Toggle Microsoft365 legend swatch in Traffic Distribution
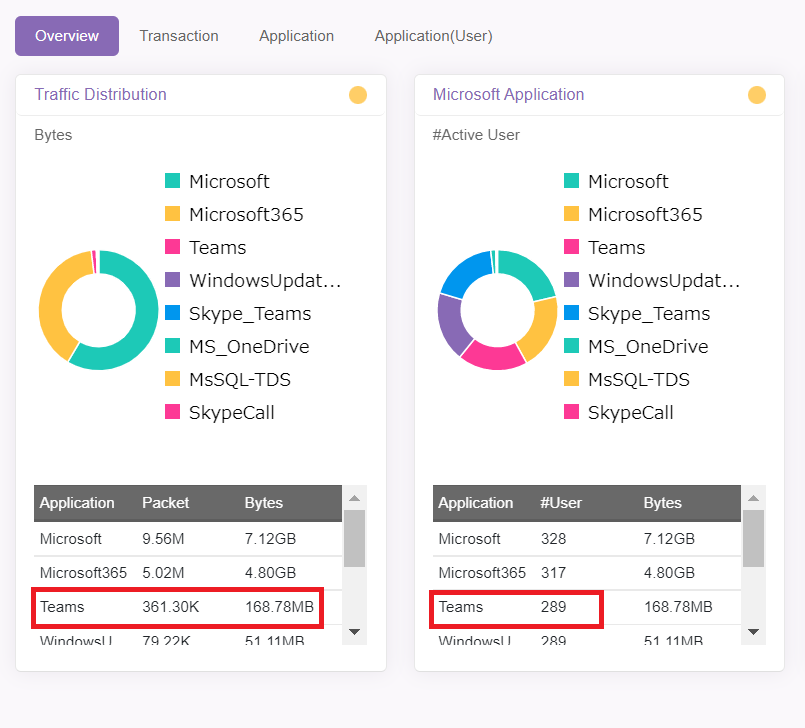This screenshot has height=728, width=805. pos(172,214)
